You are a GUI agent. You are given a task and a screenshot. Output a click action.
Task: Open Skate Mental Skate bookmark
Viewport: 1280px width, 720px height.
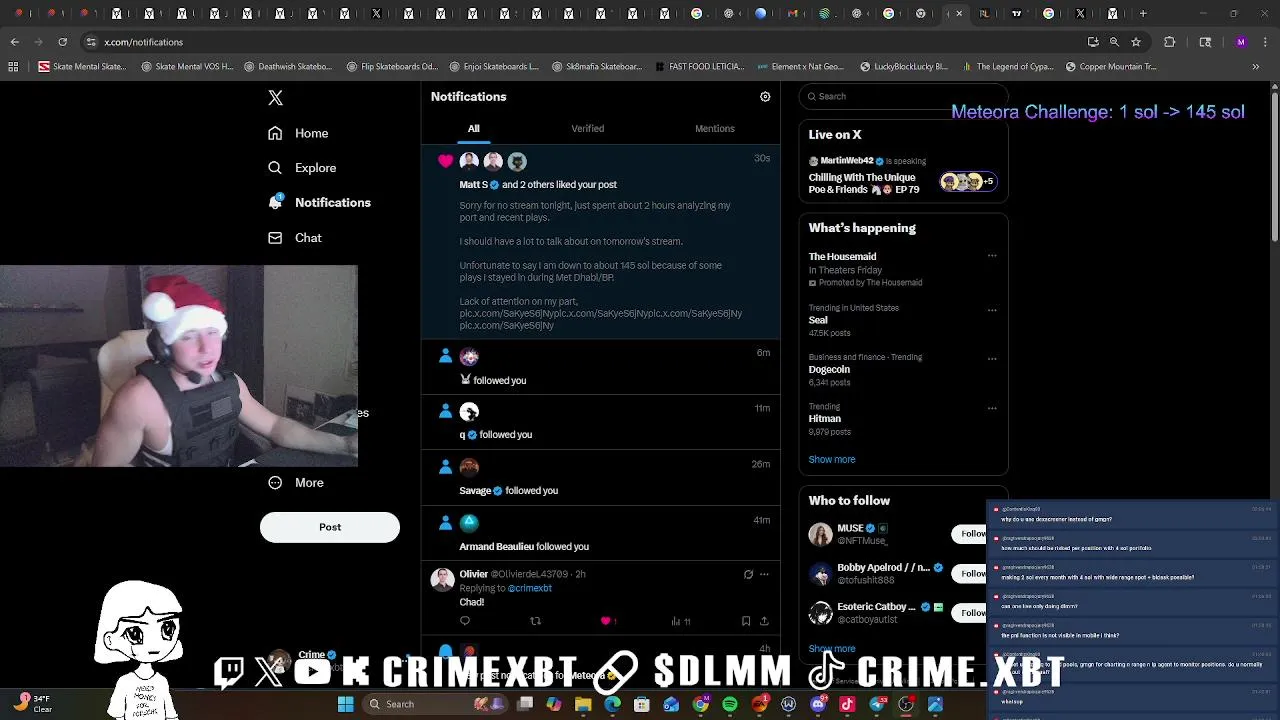tap(82, 67)
